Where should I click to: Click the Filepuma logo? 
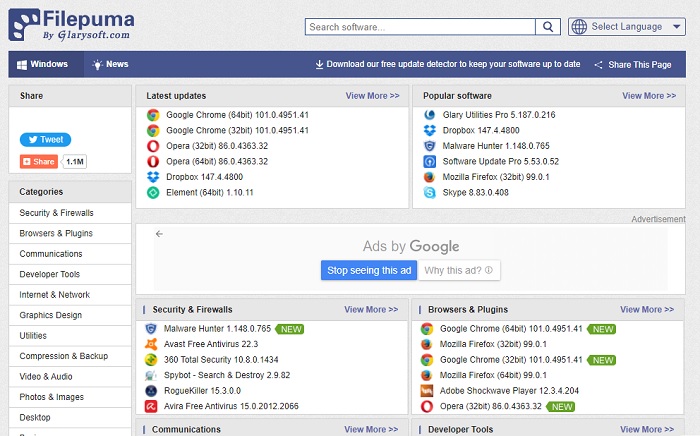click(71, 25)
